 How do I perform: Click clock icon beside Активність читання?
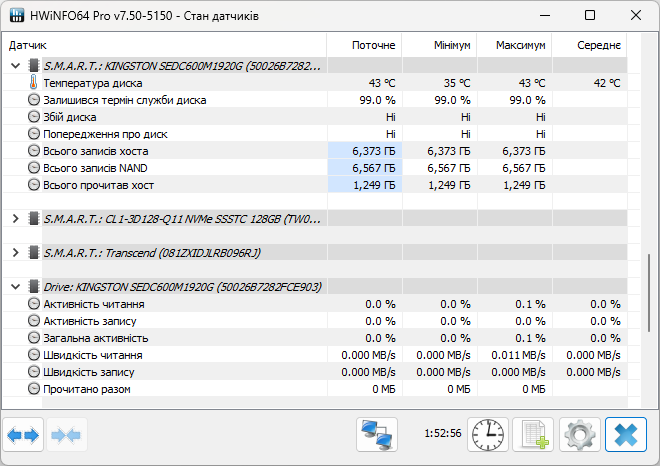tap(34, 304)
